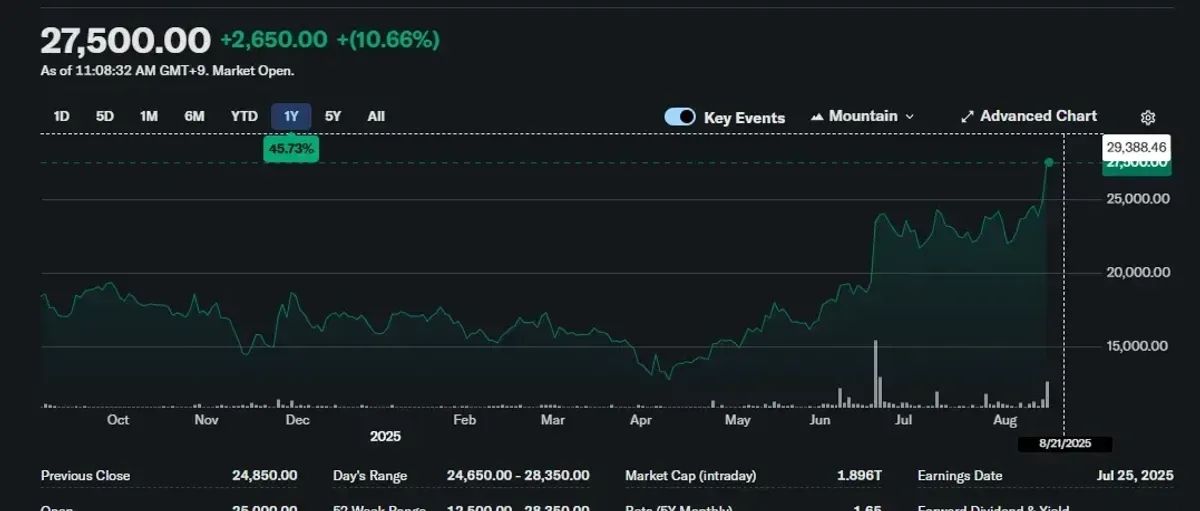Click the 15,000.00 axis label
This screenshot has height=511, width=1200.
pos(1136,346)
